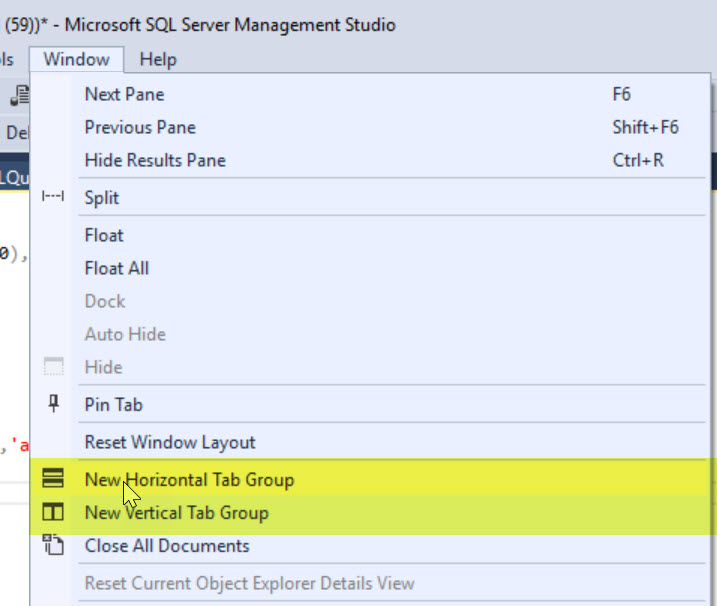The image size is (717, 606).
Task: Select Float All in the Window menu
Action: coord(117,268)
